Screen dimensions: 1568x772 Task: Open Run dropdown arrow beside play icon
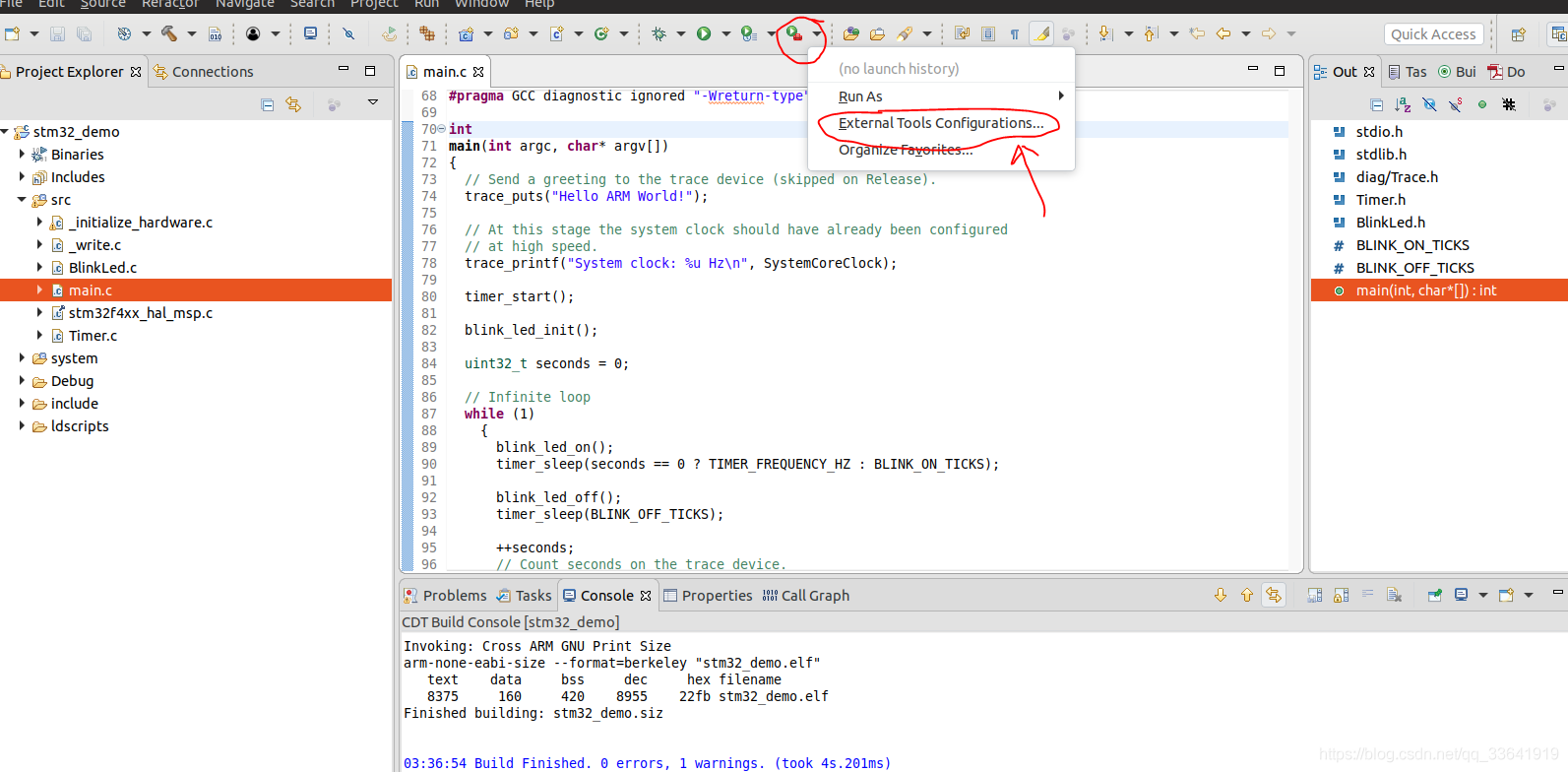[x=726, y=33]
